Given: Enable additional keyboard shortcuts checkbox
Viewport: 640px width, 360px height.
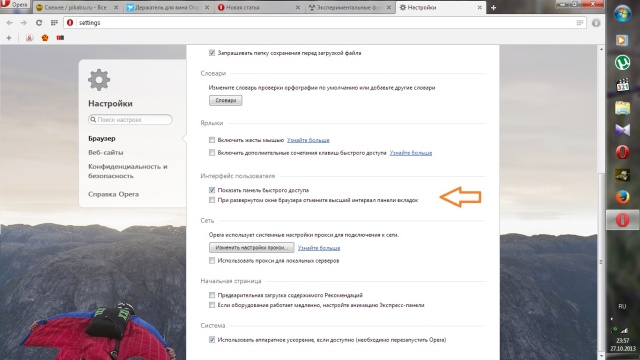Looking at the screenshot, I should click(x=212, y=153).
